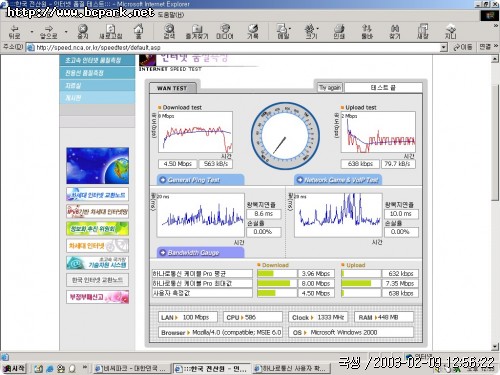This screenshot has height=375, width=500.
Task: Click the 8.00 Mbps maximum download value
Action: 316,283
